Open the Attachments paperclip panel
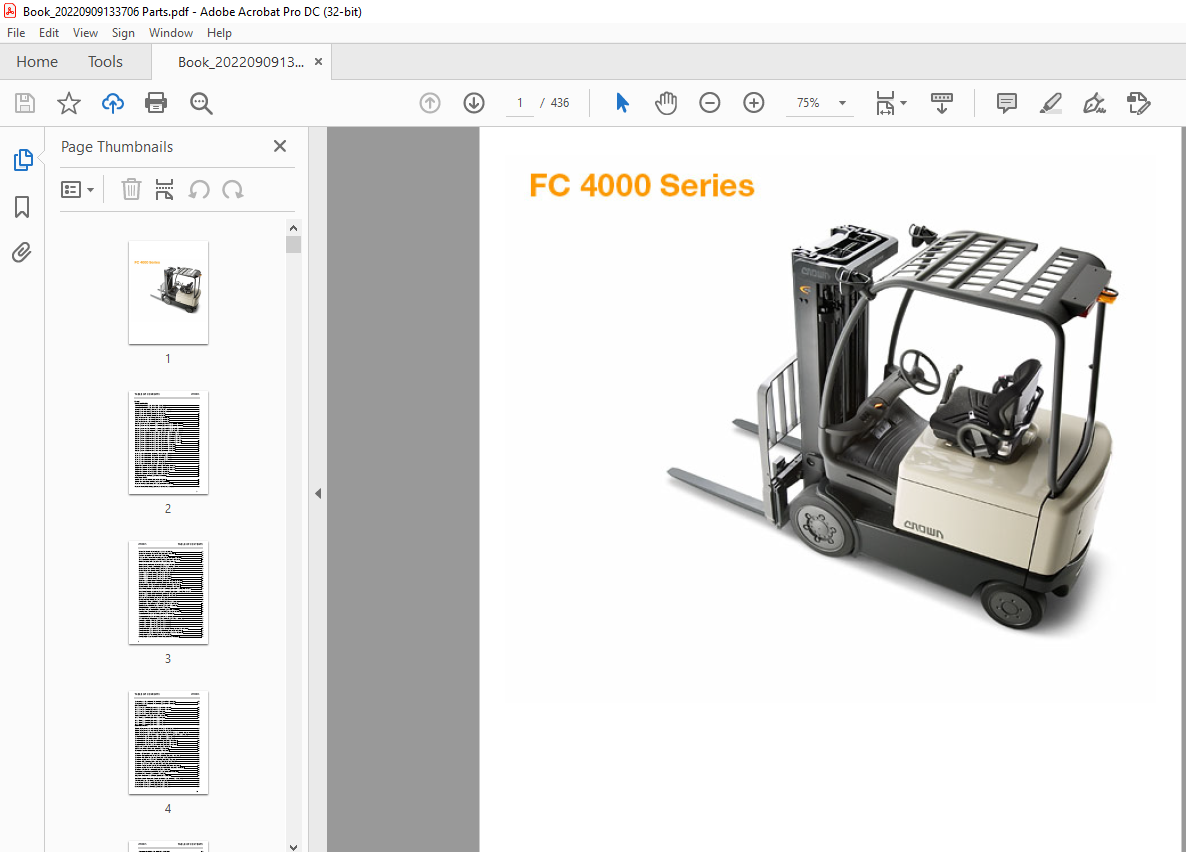This screenshot has width=1186, height=852. point(22,252)
